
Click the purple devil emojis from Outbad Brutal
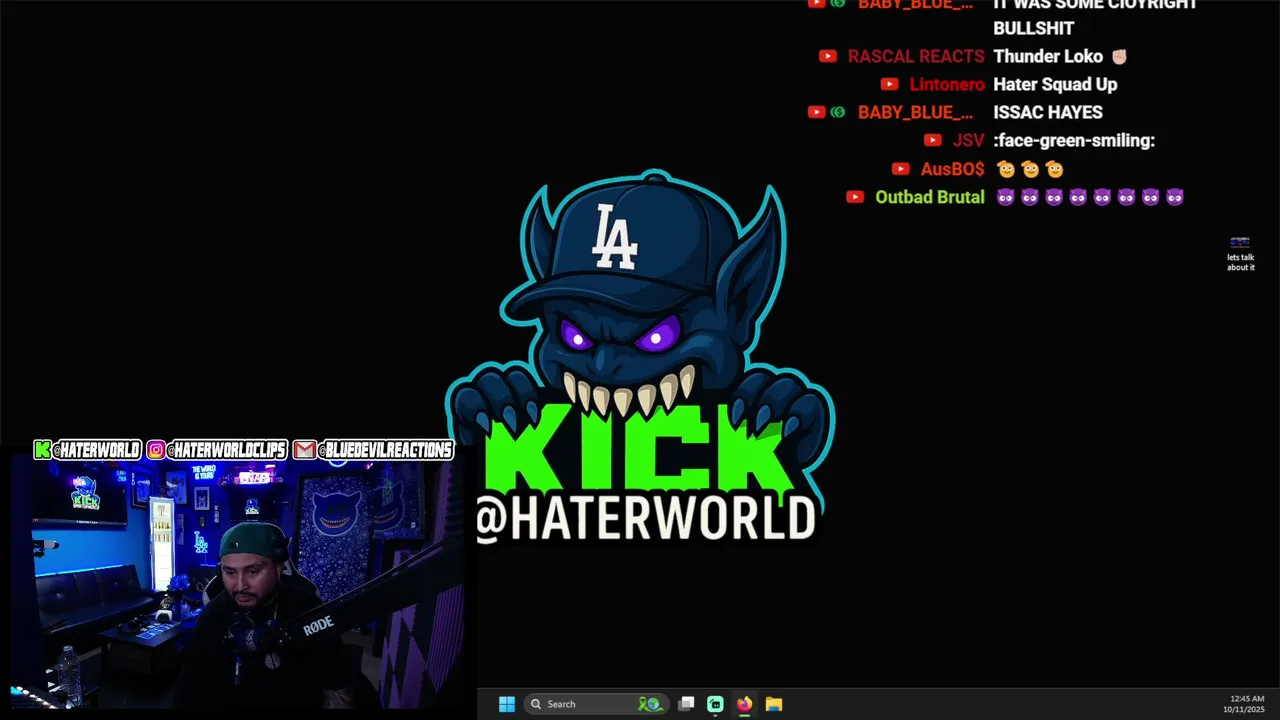click(1090, 197)
